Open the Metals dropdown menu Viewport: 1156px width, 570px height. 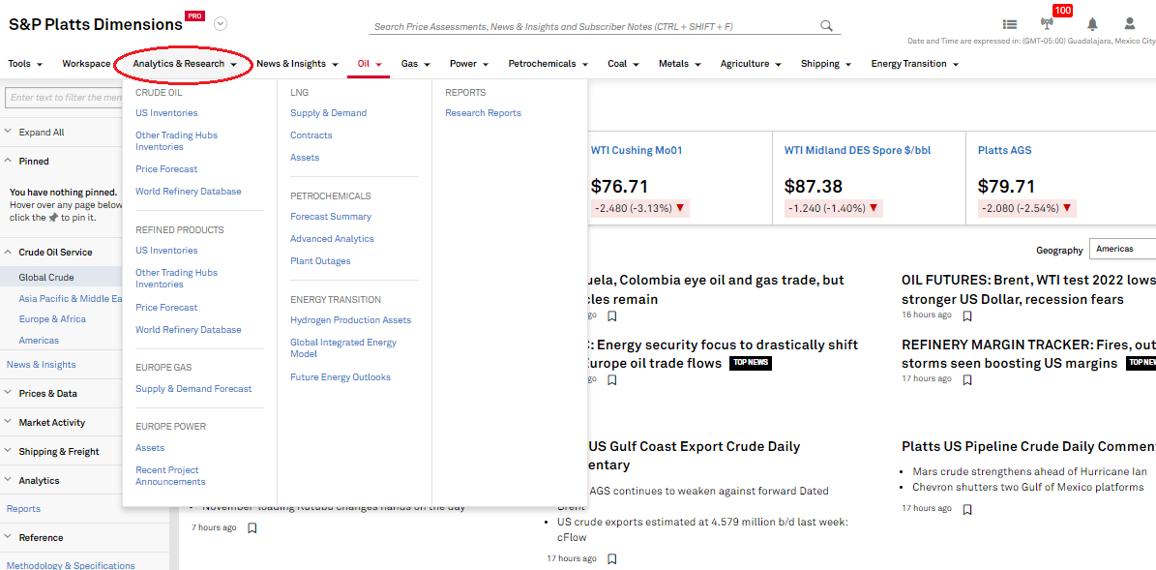679,63
